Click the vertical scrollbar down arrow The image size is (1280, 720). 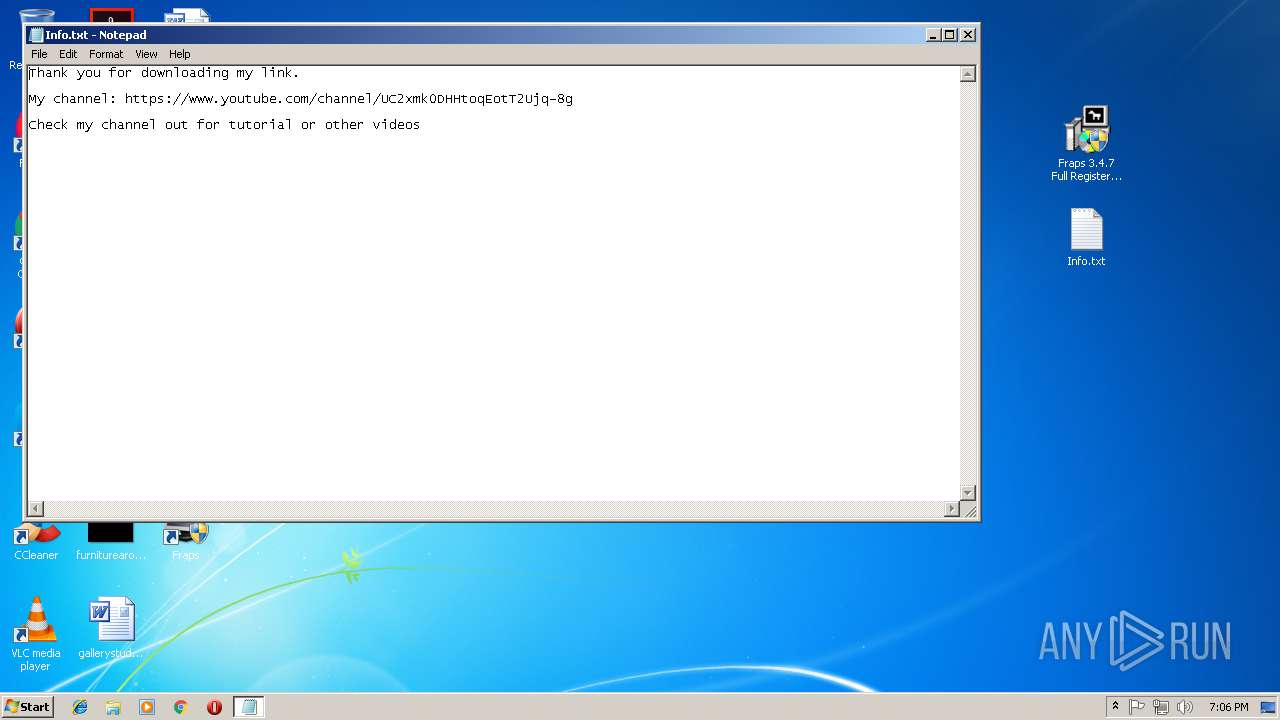click(967, 493)
